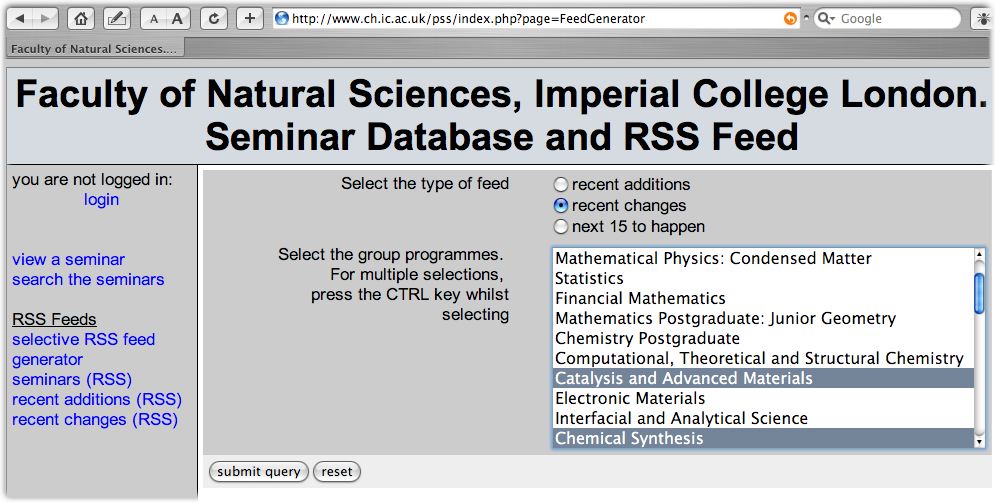Select Financial Mathematics in the list
The height and width of the screenshot is (502, 995).
(763, 298)
